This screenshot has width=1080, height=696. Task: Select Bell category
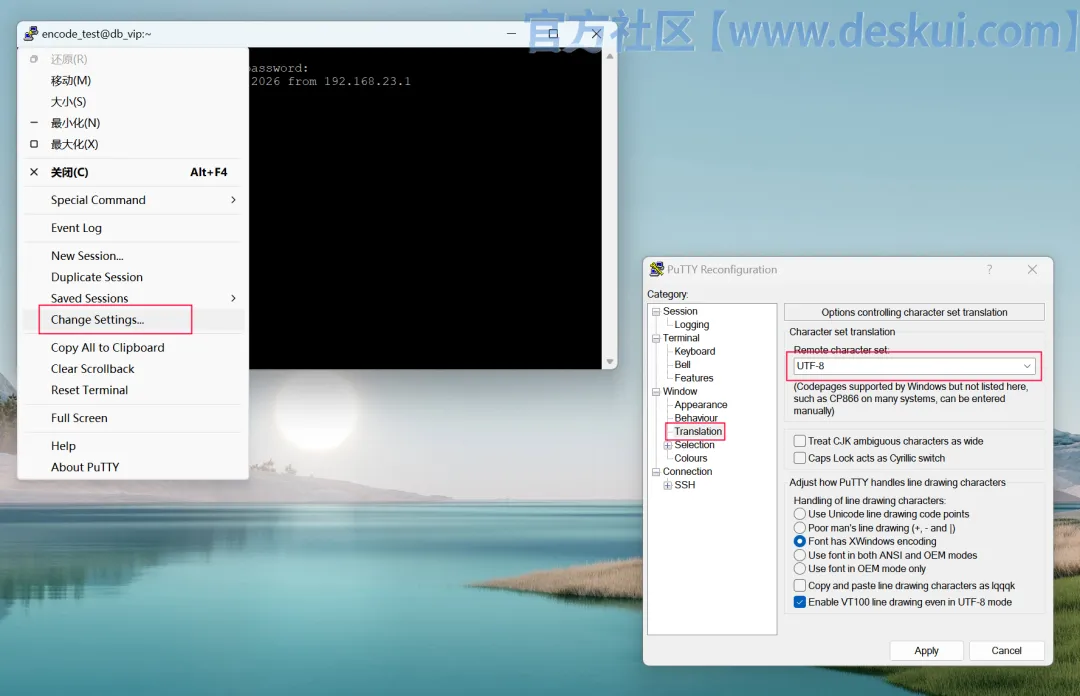pyautogui.click(x=682, y=365)
